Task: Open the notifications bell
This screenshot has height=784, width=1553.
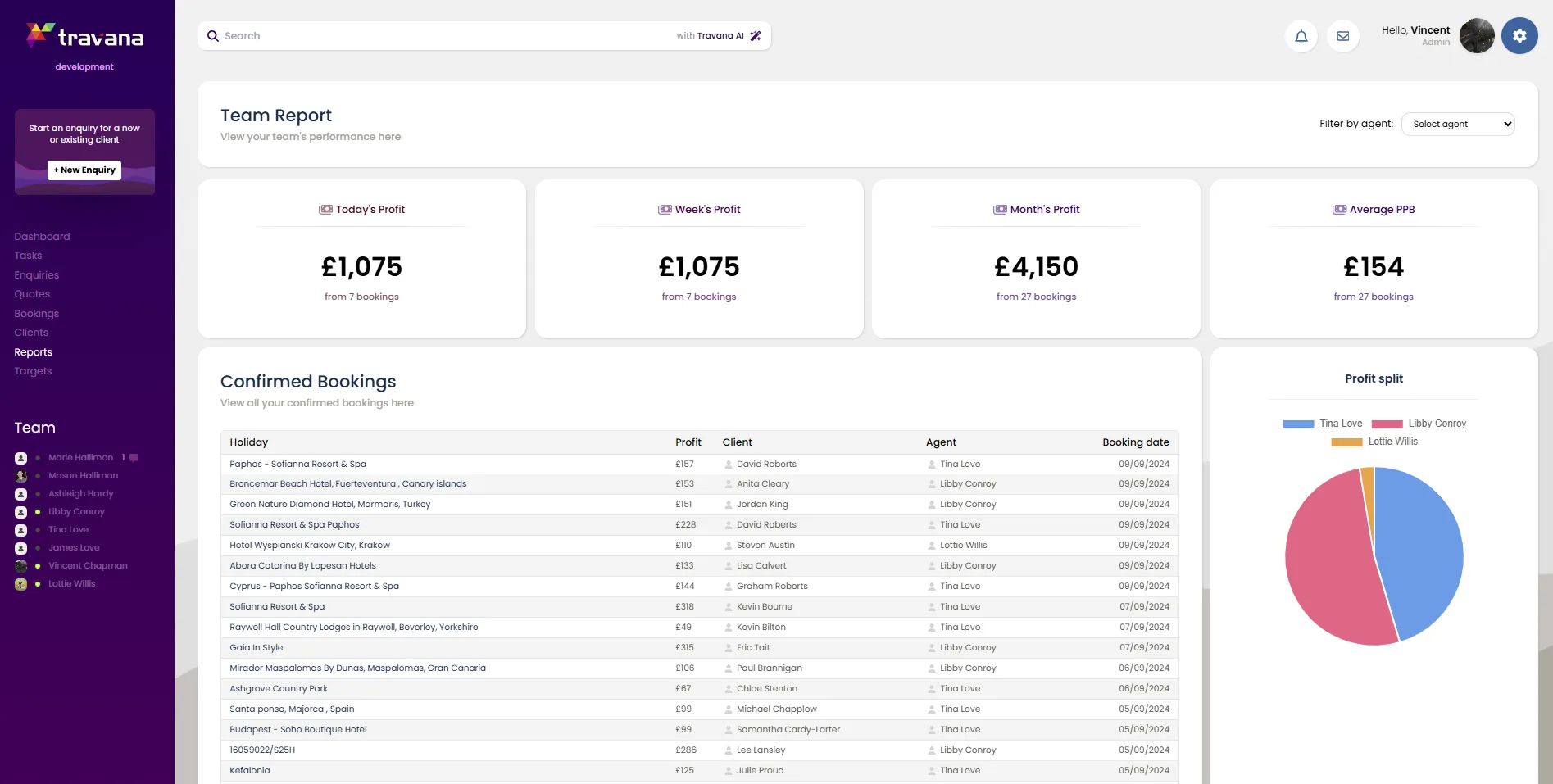Action: tap(1301, 36)
